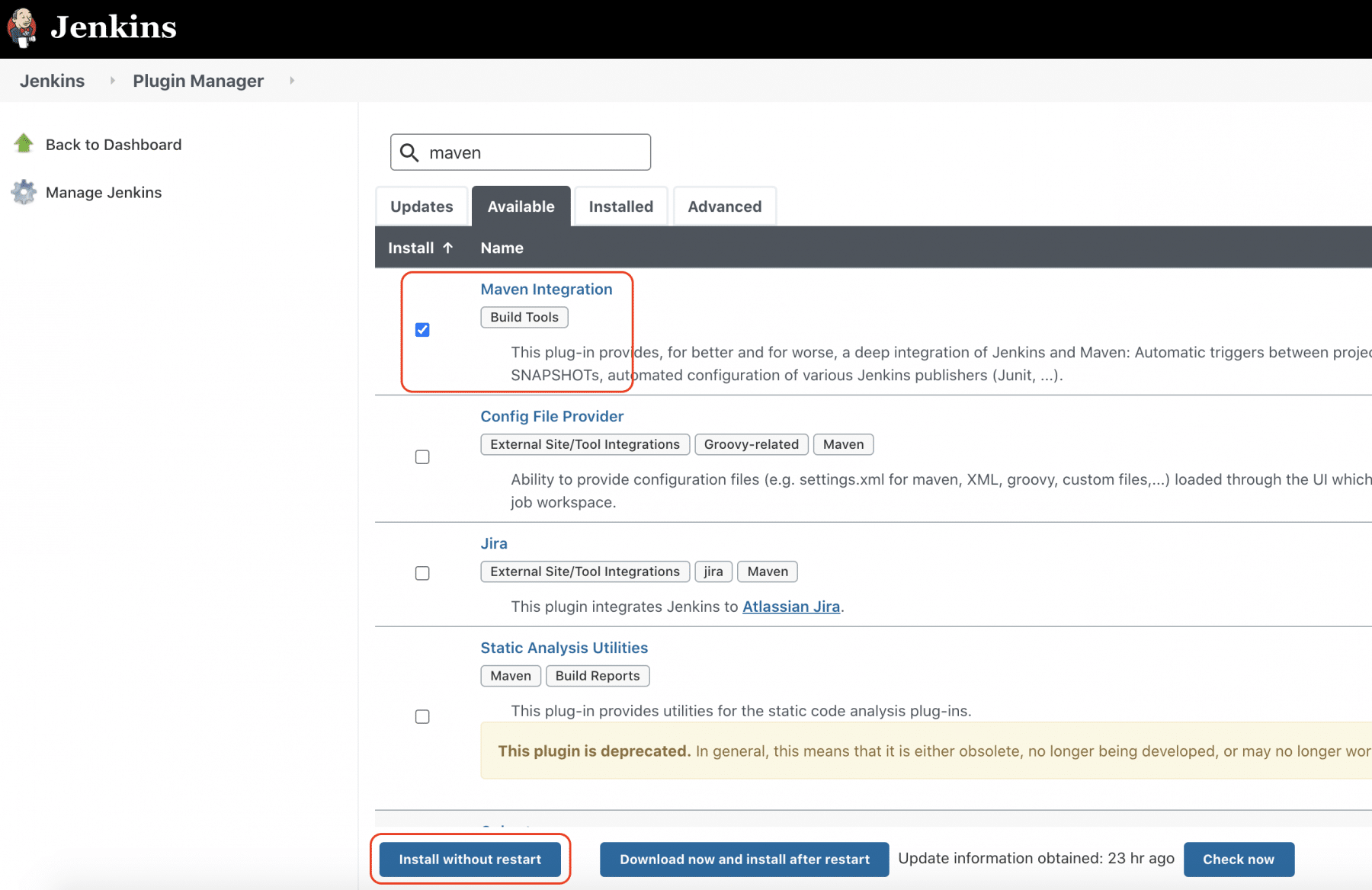Switch to the Updates tab

pyautogui.click(x=422, y=206)
